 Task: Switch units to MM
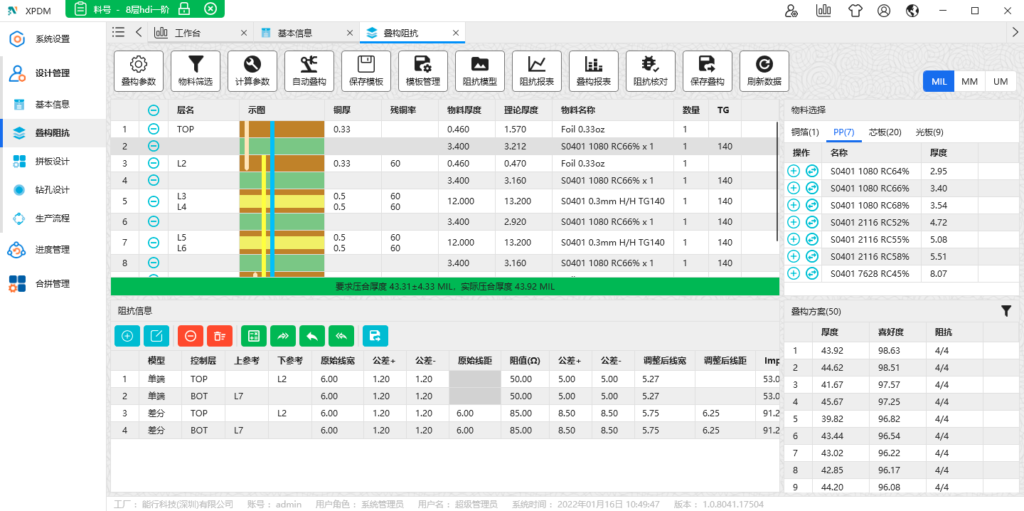(x=969, y=81)
